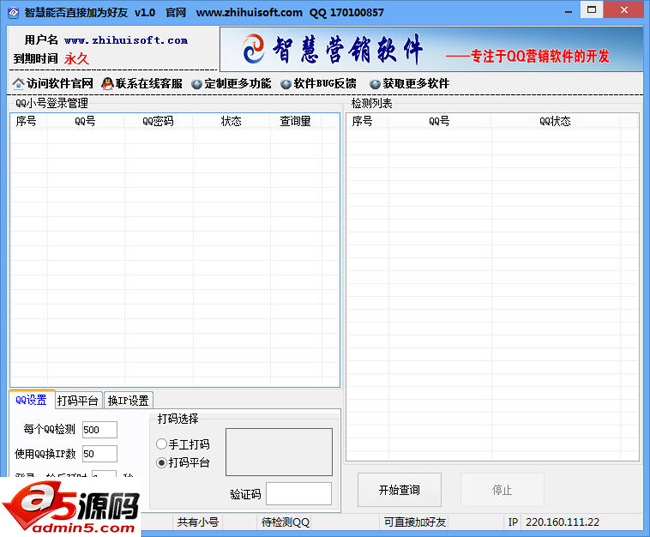
Task: Switch to the 打码平台 tab
Action: [78, 401]
